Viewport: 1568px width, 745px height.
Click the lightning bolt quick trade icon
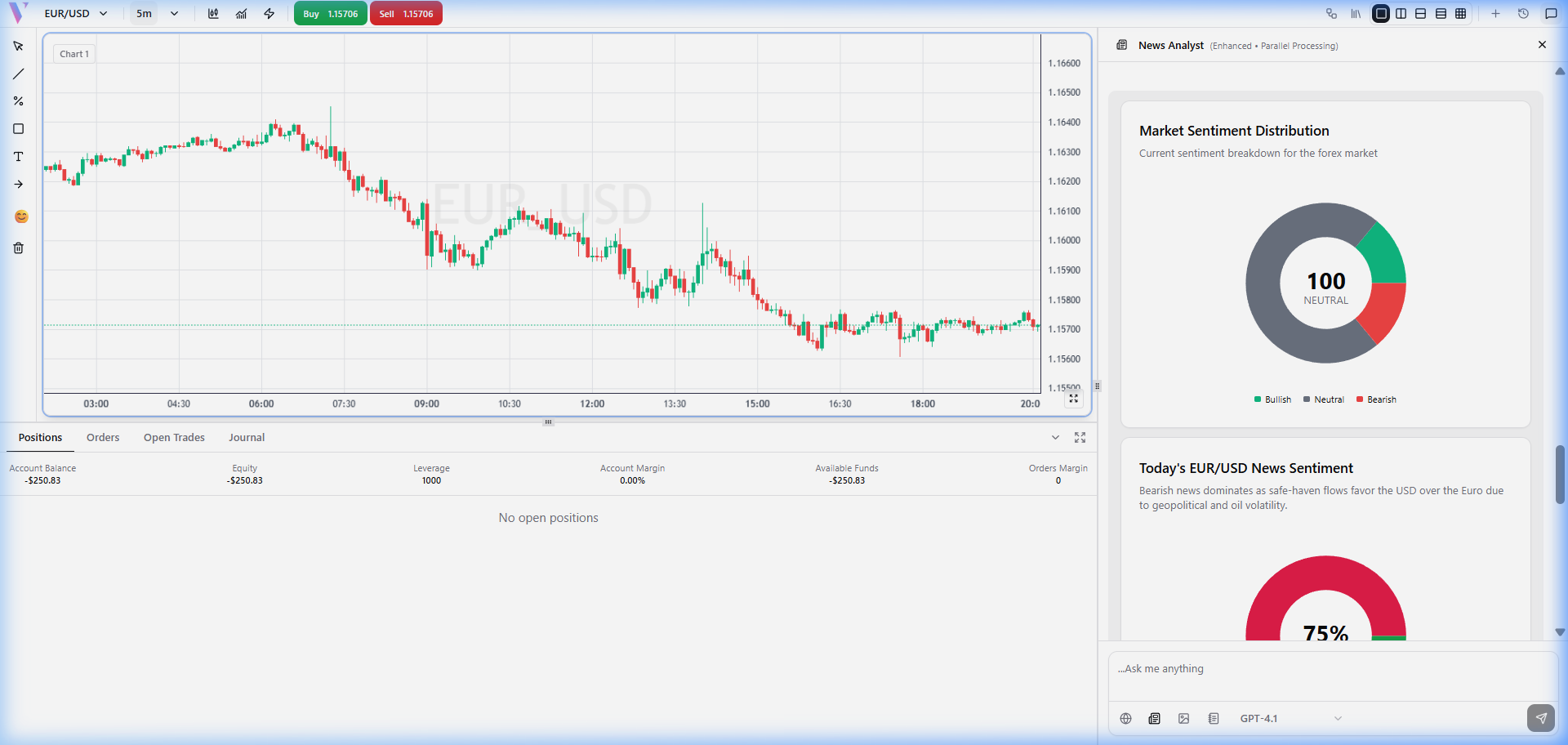[269, 14]
